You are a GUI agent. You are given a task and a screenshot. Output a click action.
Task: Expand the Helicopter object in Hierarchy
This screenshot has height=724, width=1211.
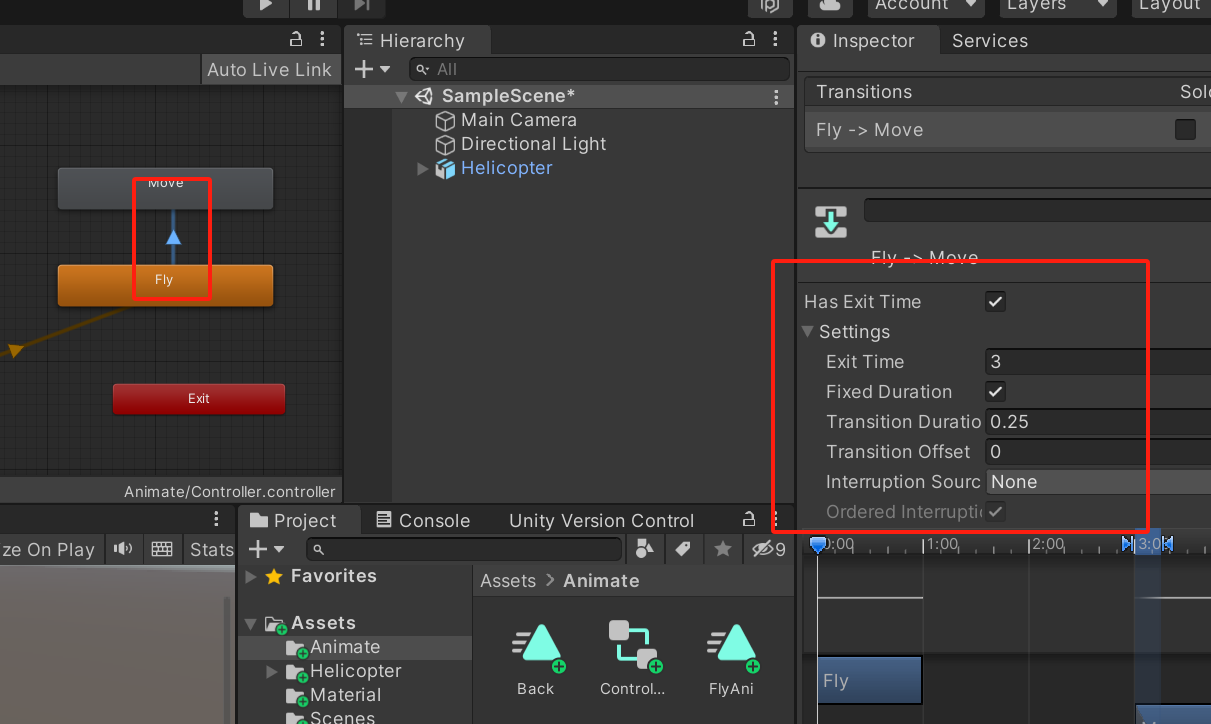423,169
